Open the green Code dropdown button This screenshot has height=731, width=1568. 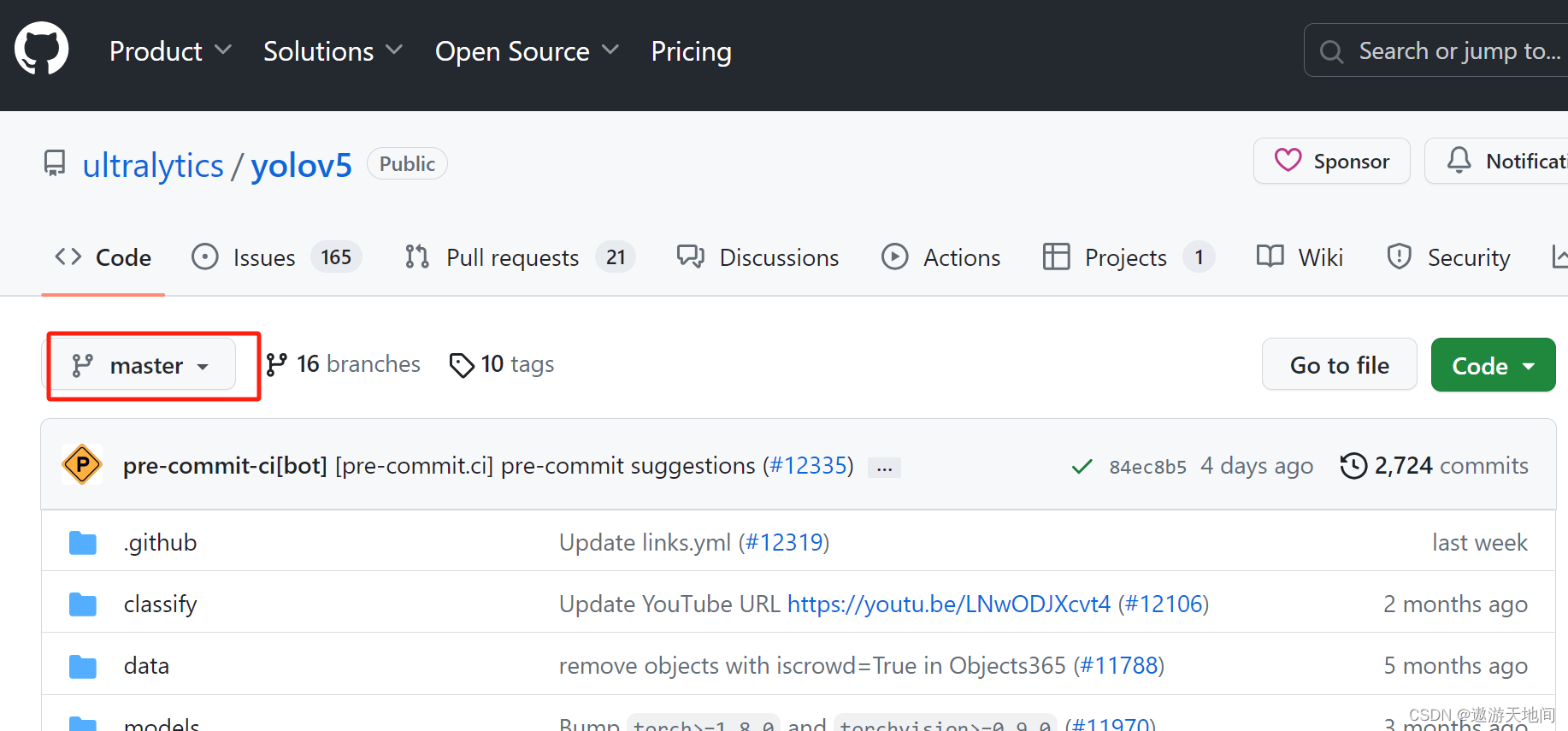(1493, 365)
